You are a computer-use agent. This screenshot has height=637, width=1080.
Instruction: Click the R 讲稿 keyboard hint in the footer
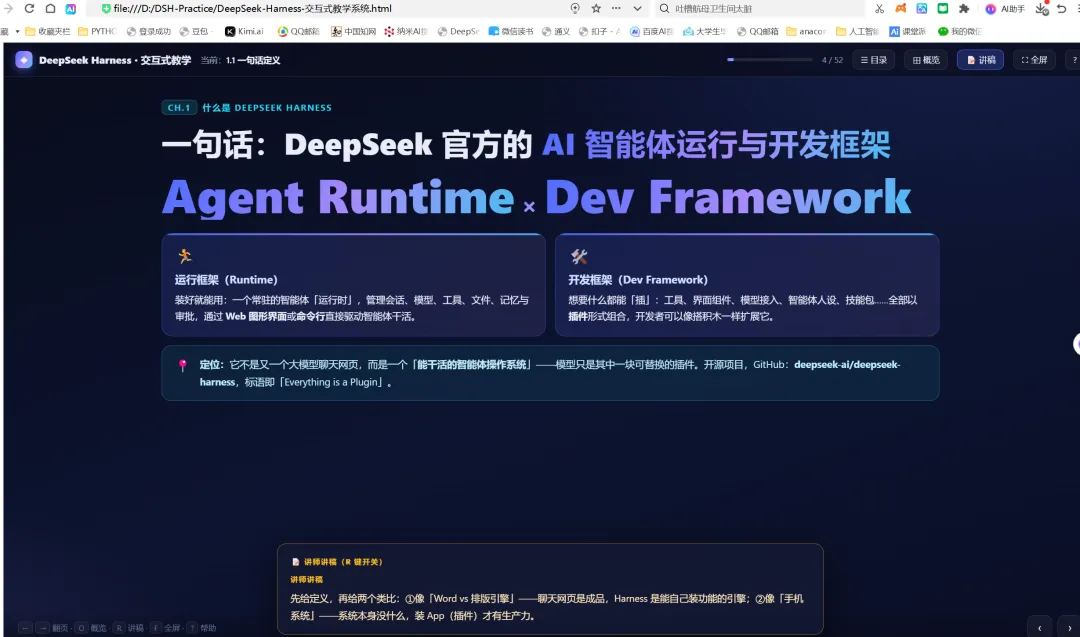coord(129,627)
